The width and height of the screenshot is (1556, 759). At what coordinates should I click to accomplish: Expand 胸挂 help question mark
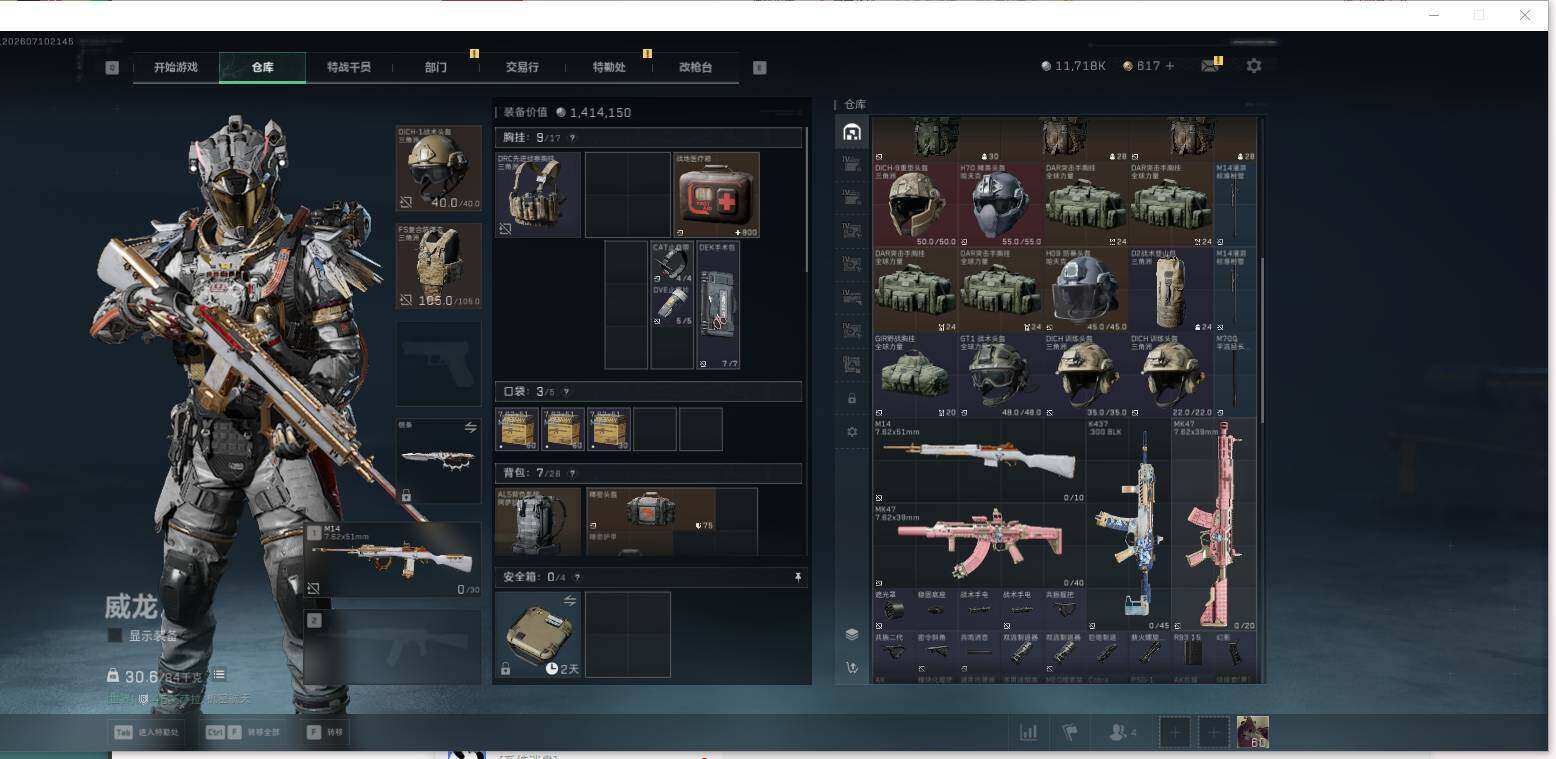[572, 138]
